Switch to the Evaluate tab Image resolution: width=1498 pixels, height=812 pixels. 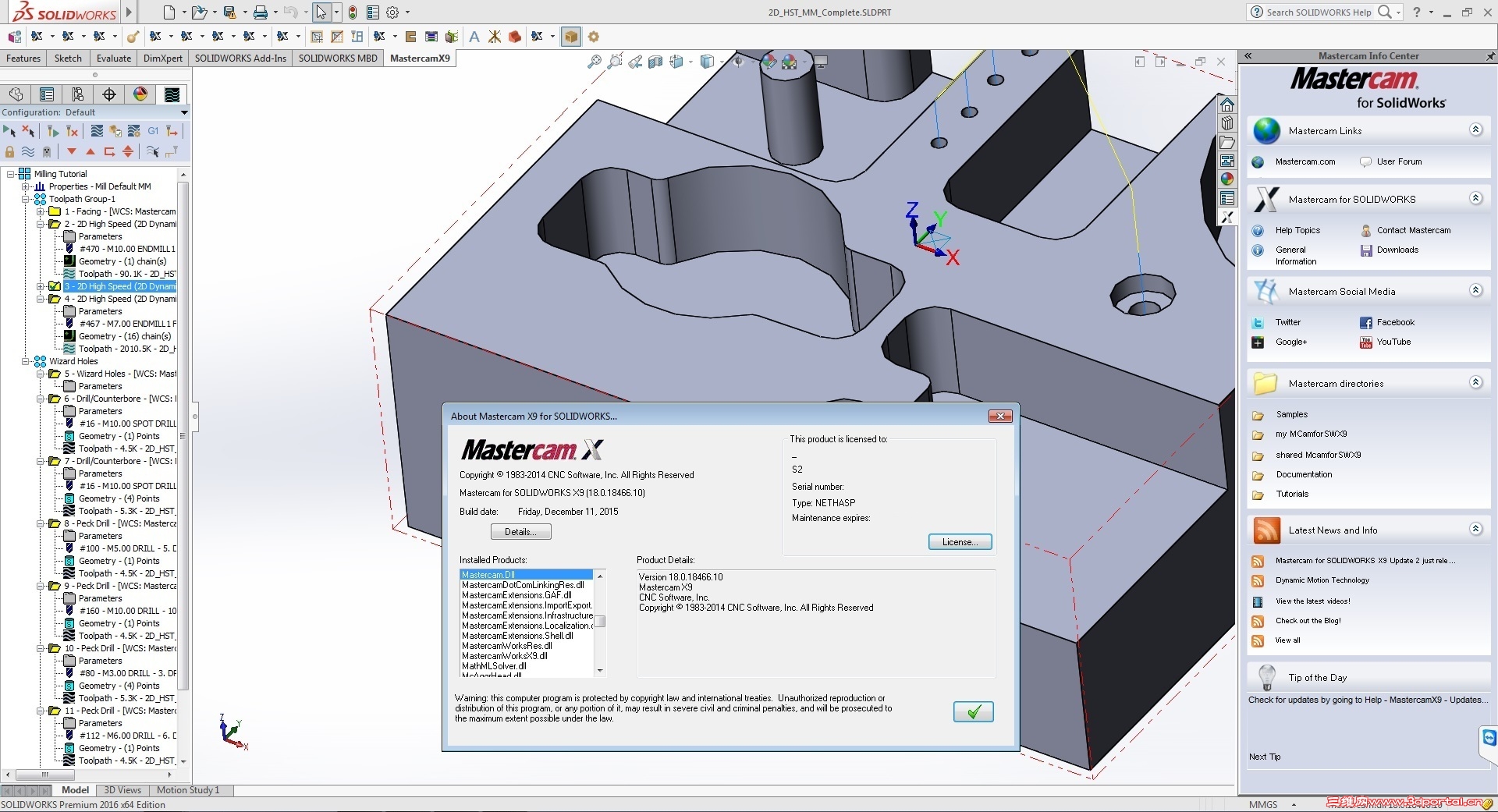tap(114, 59)
